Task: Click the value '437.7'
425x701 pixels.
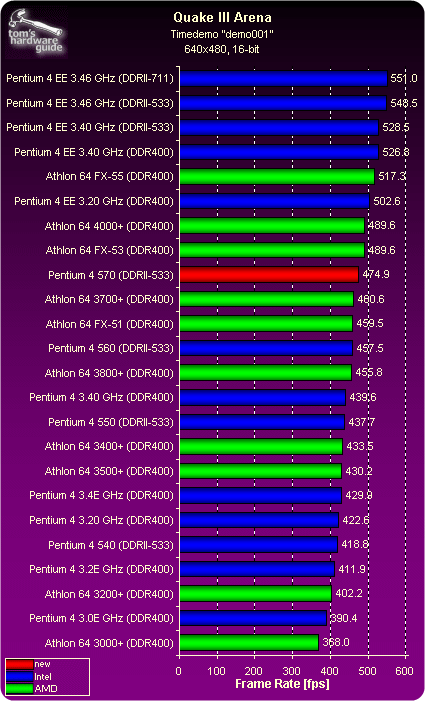Action: (362, 422)
